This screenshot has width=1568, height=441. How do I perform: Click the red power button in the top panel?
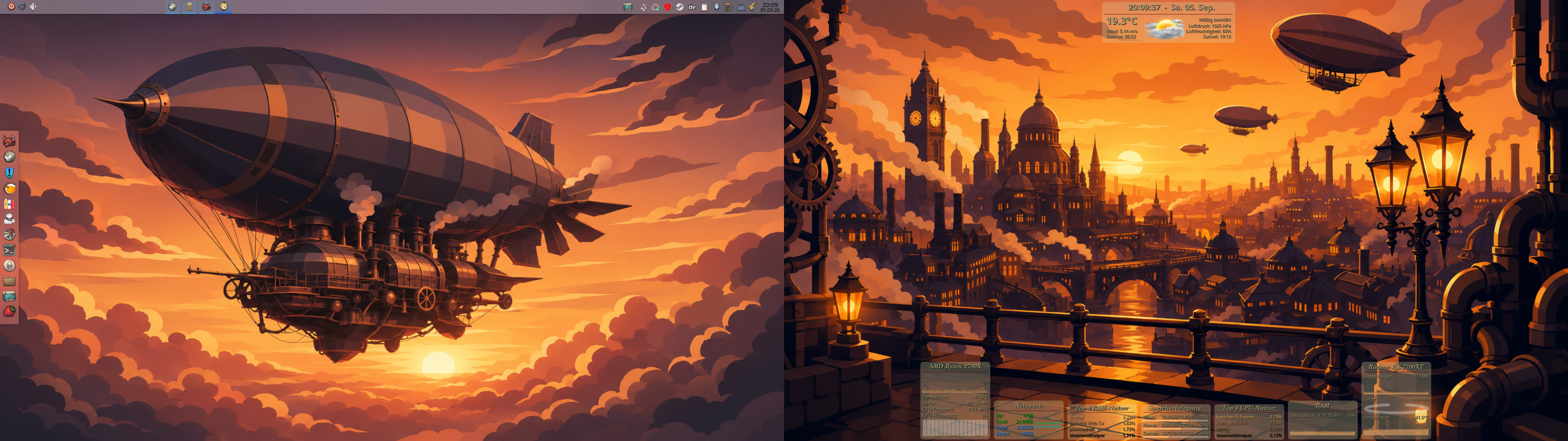(x=11, y=6)
